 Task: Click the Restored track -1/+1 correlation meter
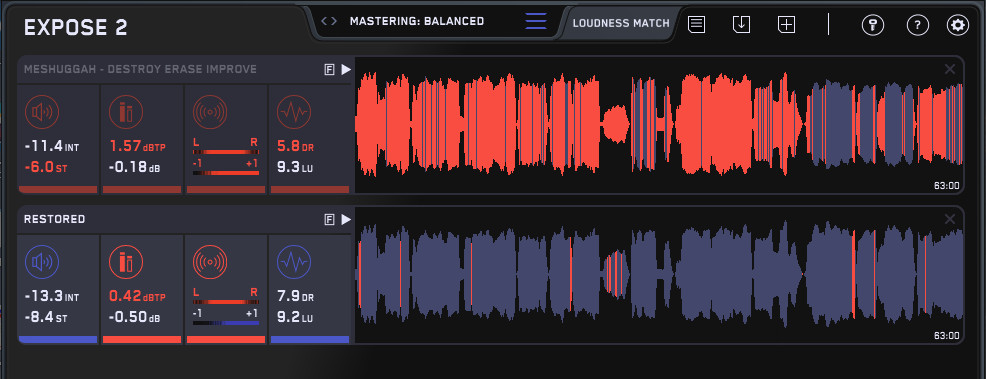[x=225, y=322]
